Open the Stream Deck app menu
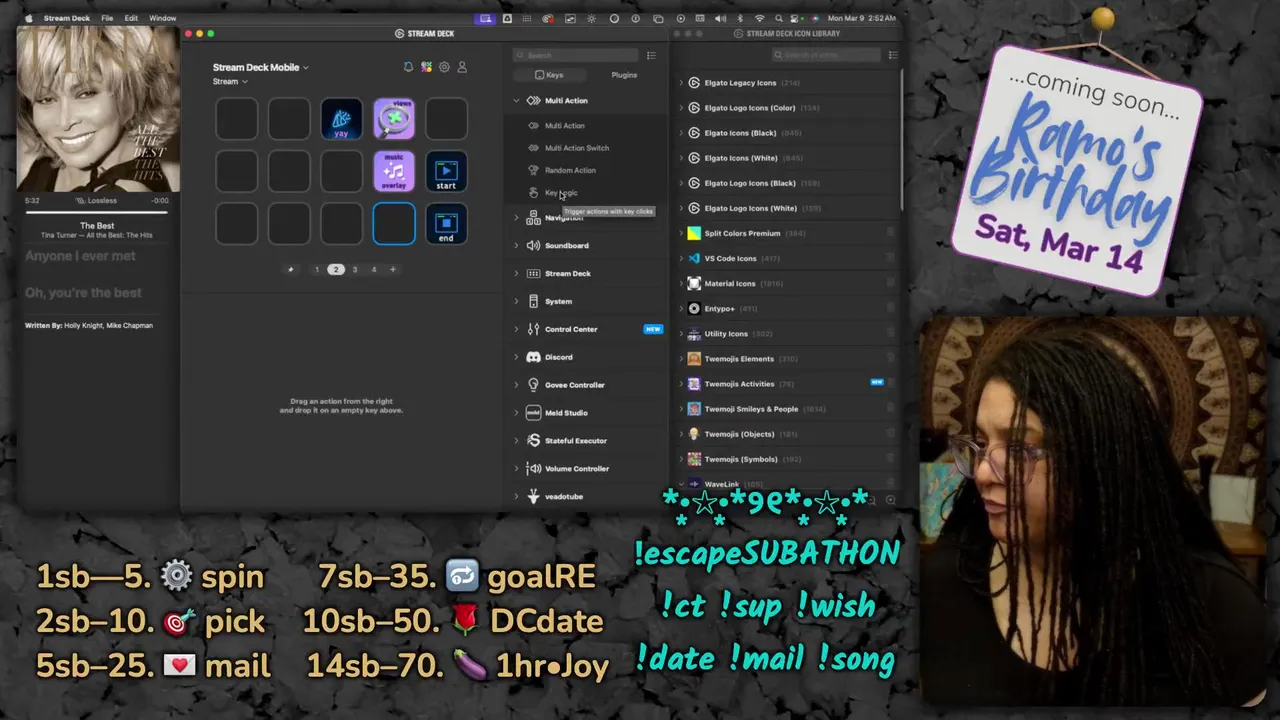The image size is (1280, 720). 67,18
